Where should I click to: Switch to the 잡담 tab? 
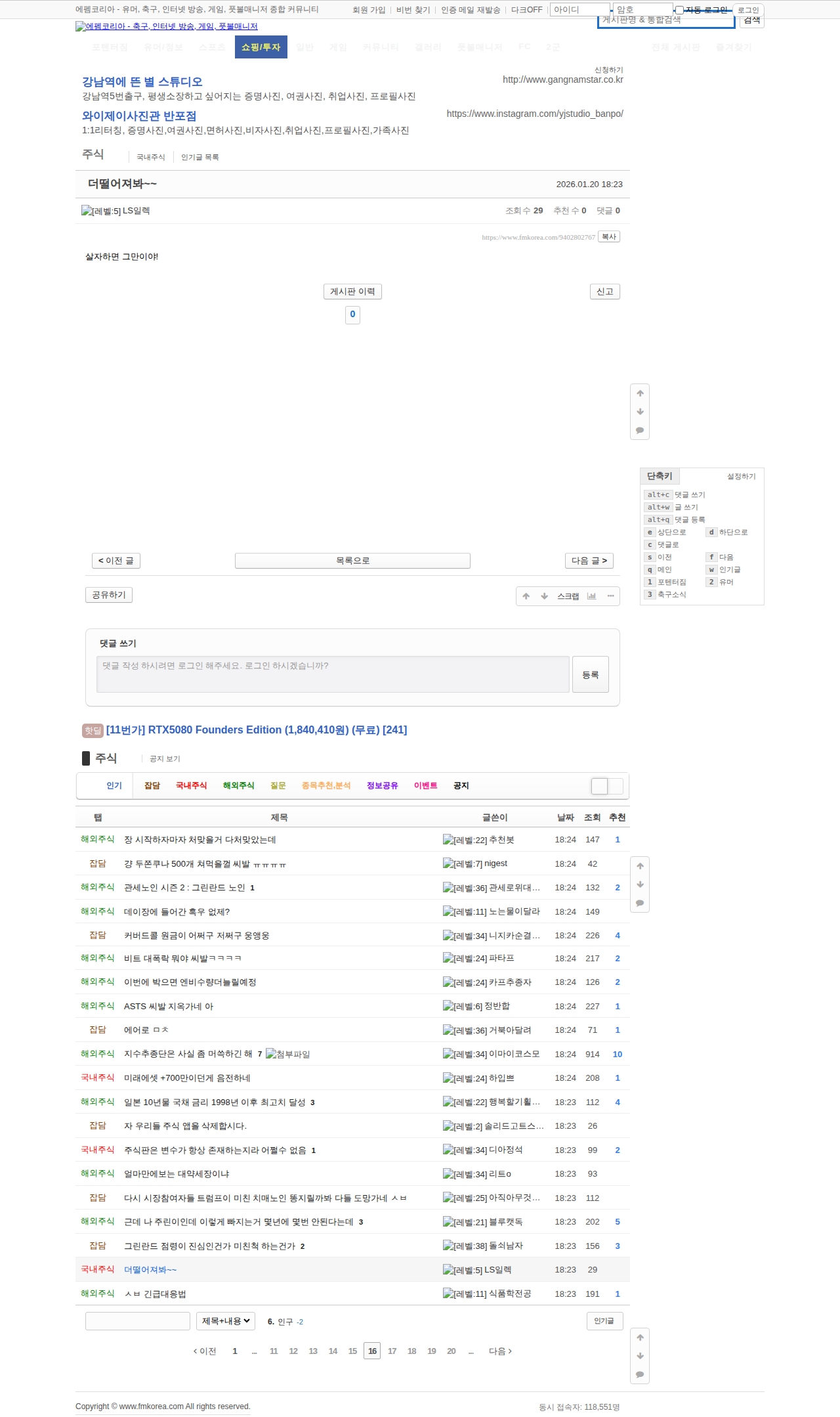(152, 786)
